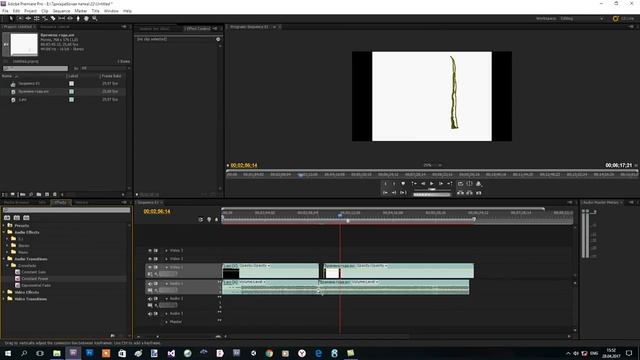
Task: Expand the Video Transitions folder
Action: (4, 299)
